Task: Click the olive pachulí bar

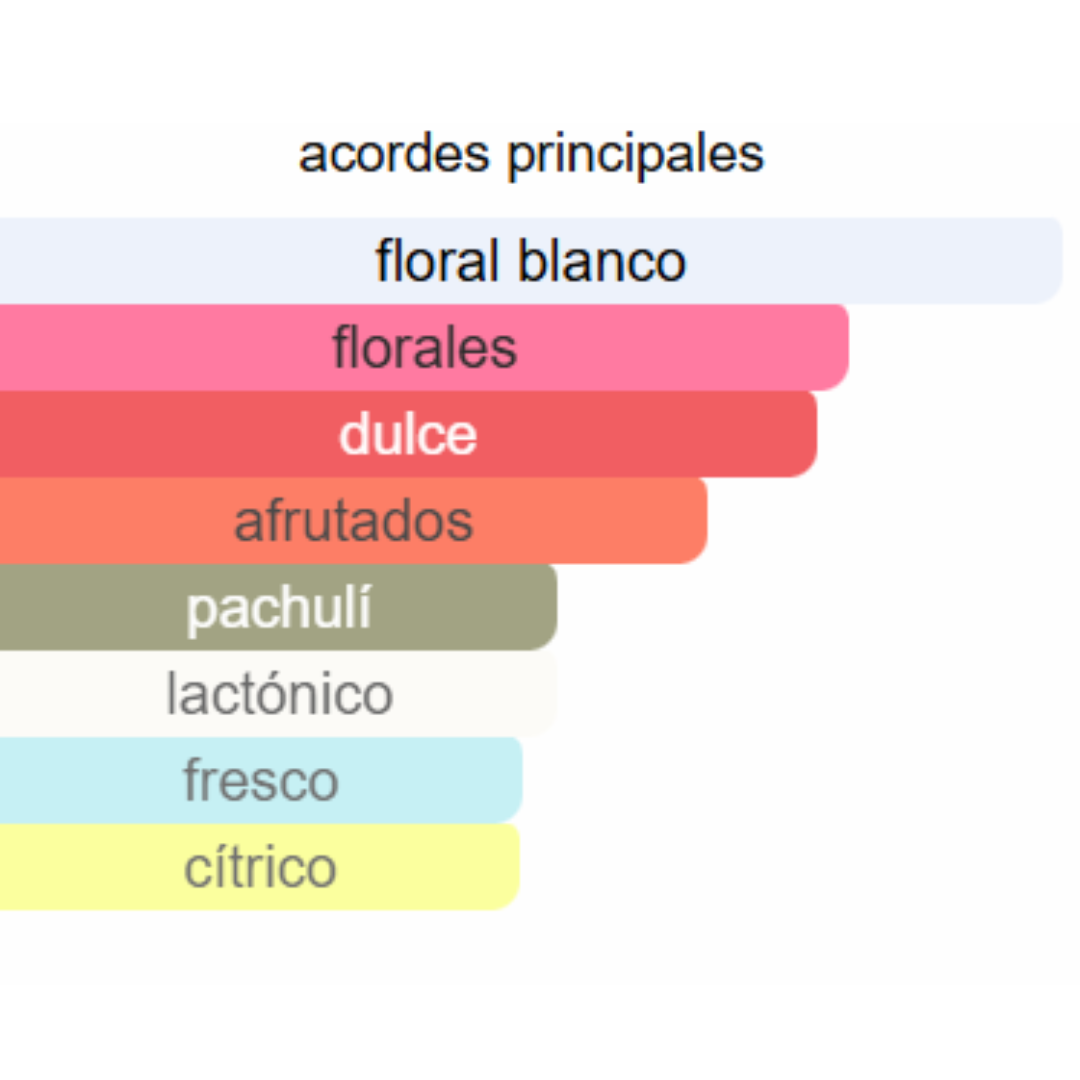Action: click(x=278, y=608)
